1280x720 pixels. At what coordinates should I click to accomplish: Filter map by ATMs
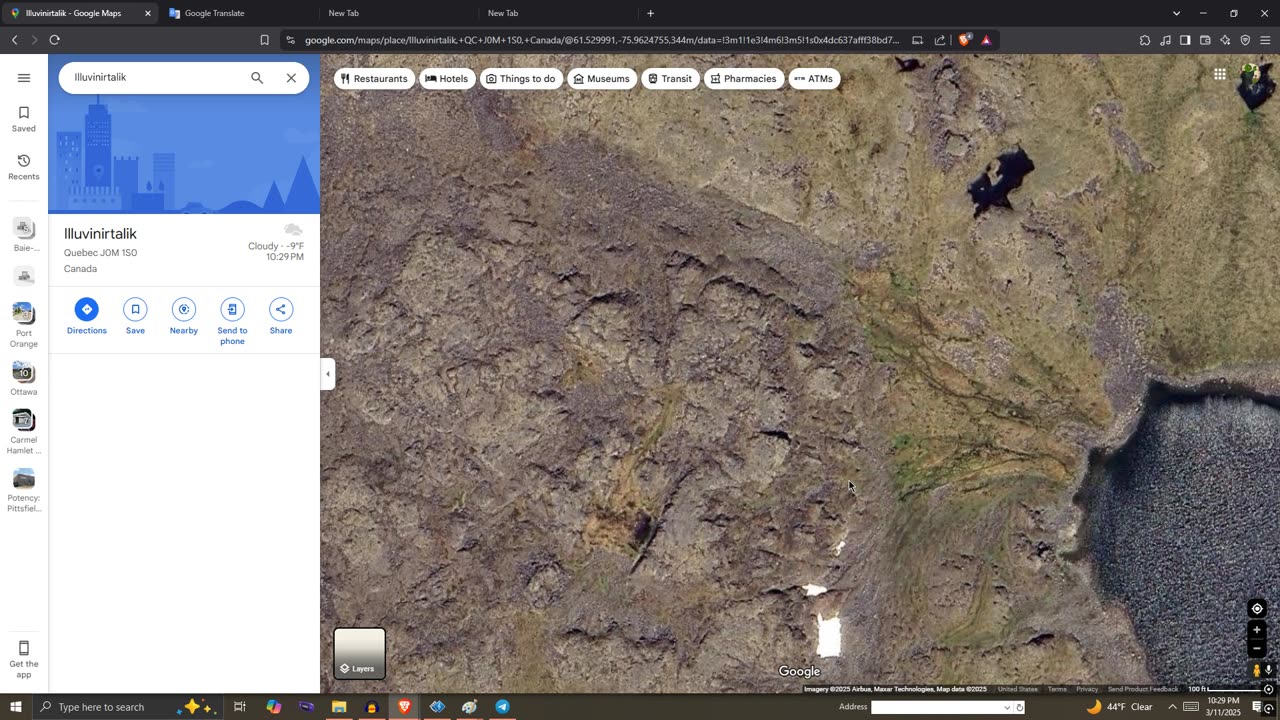[813, 79]
